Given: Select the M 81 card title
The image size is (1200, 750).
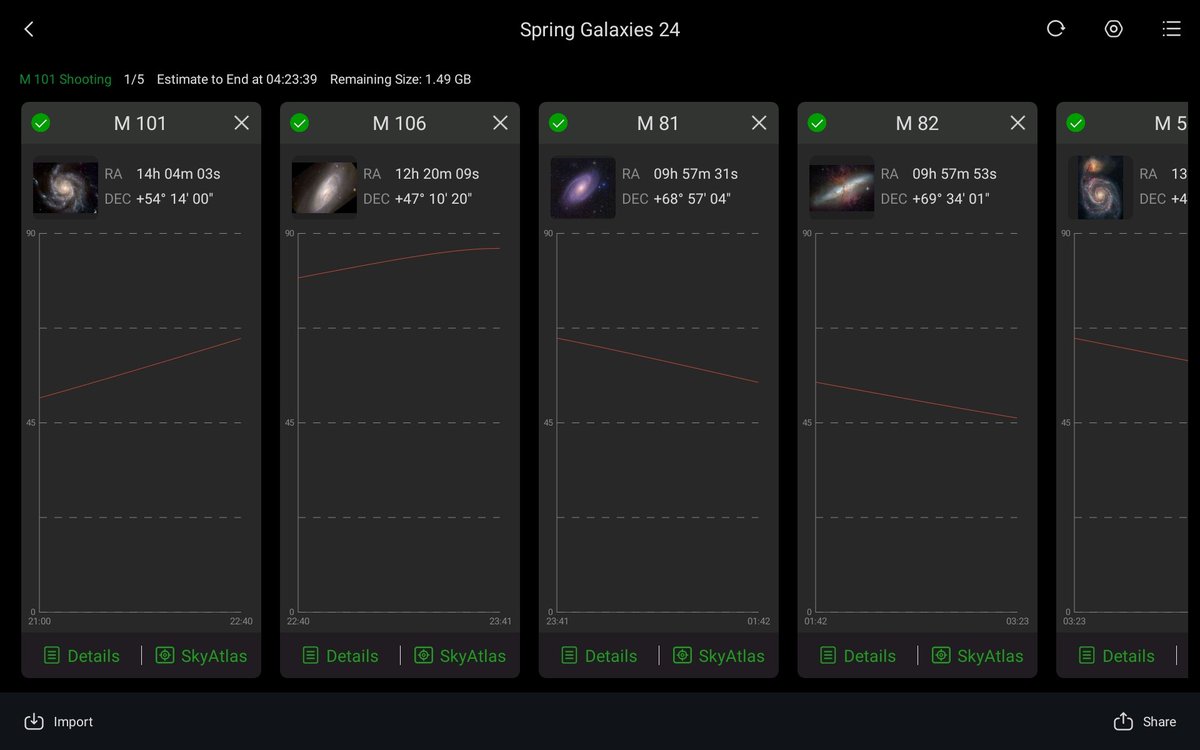Looking at the screenshot, I should tap(658, 123).
